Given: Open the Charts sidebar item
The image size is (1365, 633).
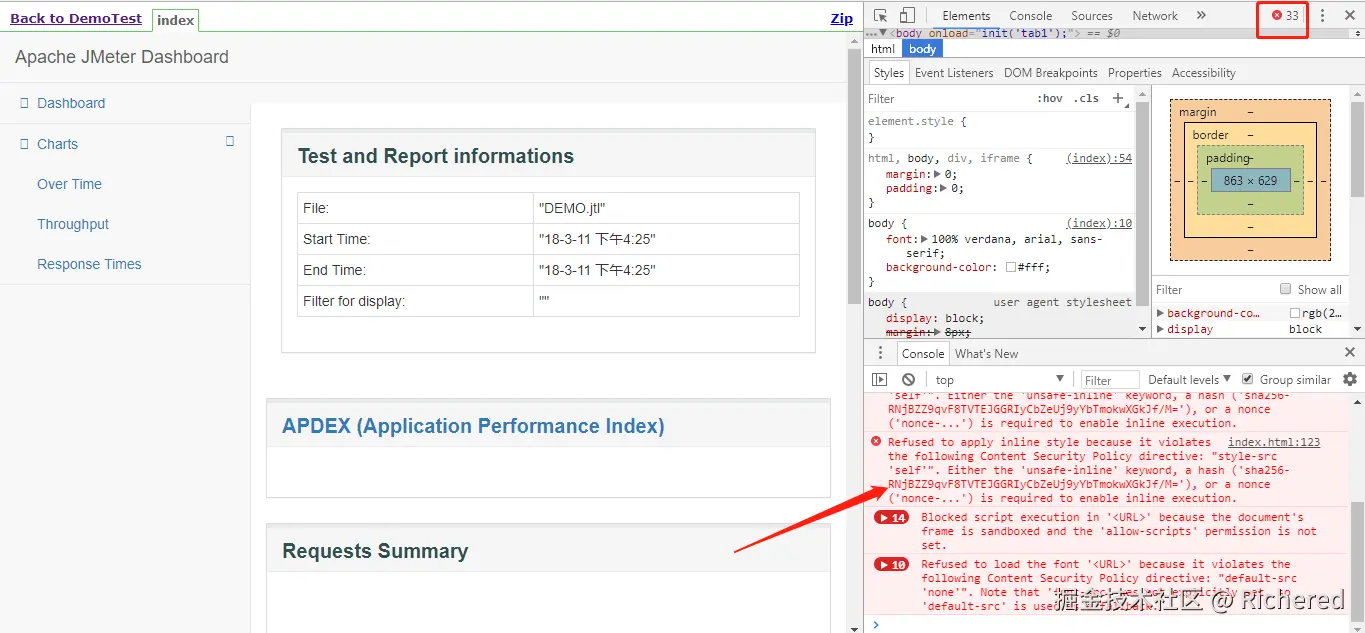Looking at the screenshot, I should 57,144.
